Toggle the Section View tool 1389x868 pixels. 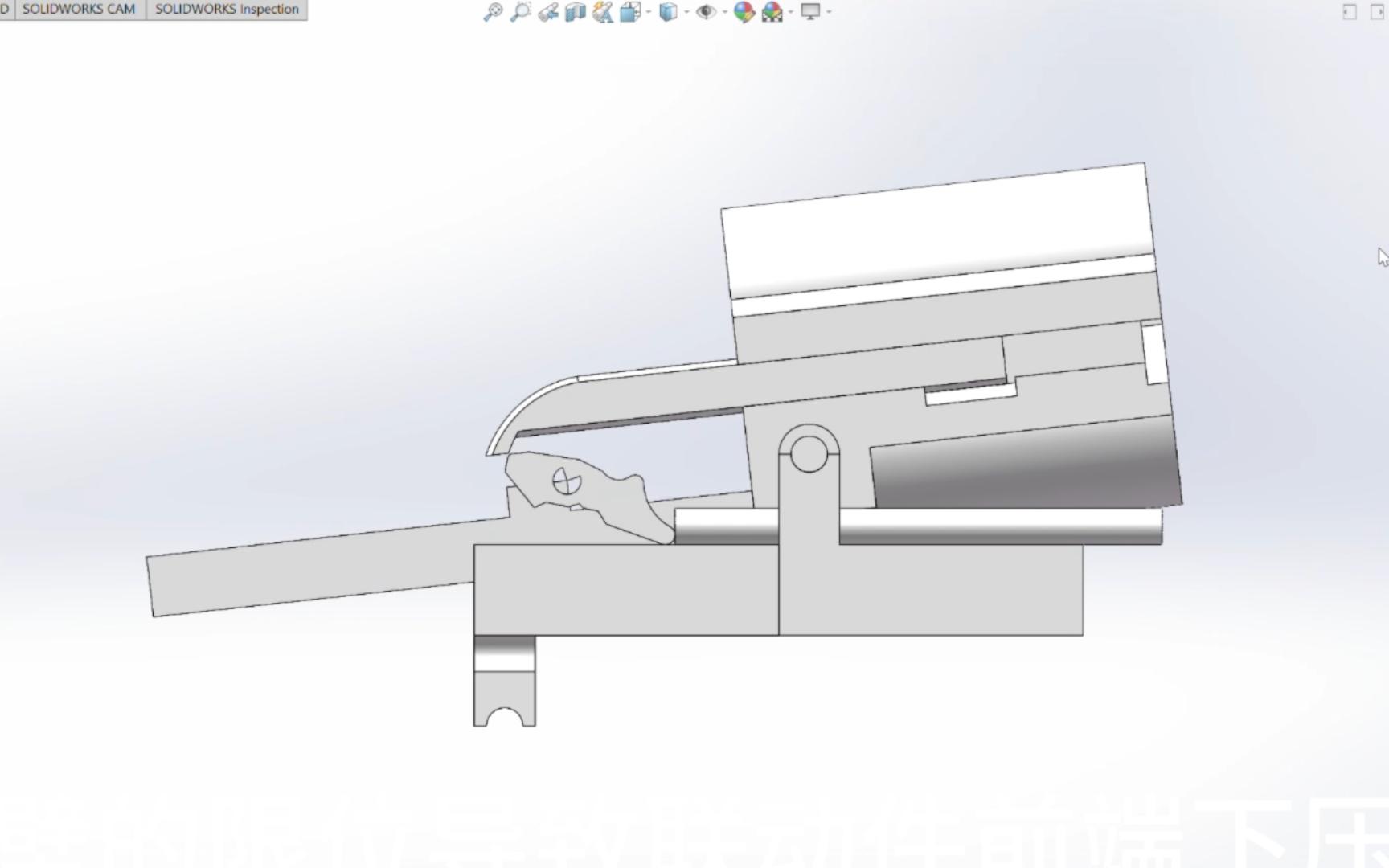[x=576, y=12]
